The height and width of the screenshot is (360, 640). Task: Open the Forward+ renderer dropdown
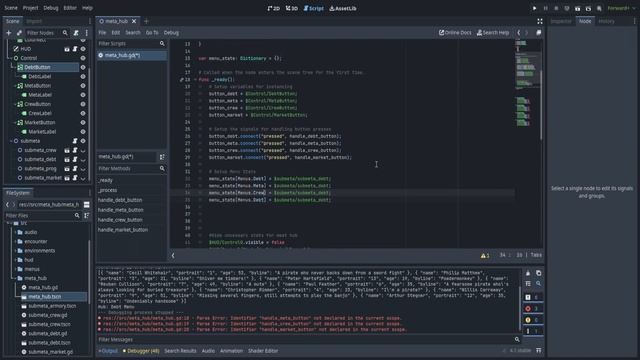621,8
